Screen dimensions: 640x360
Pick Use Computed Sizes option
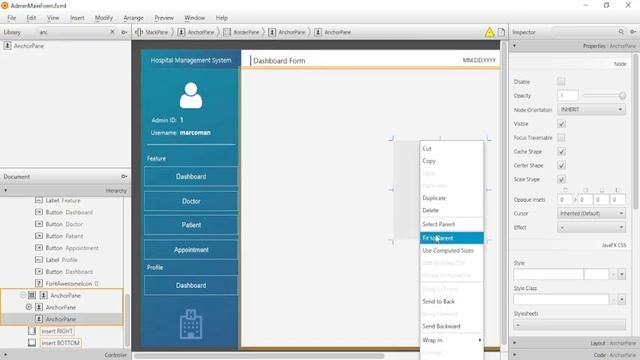(x=451, y=251)
